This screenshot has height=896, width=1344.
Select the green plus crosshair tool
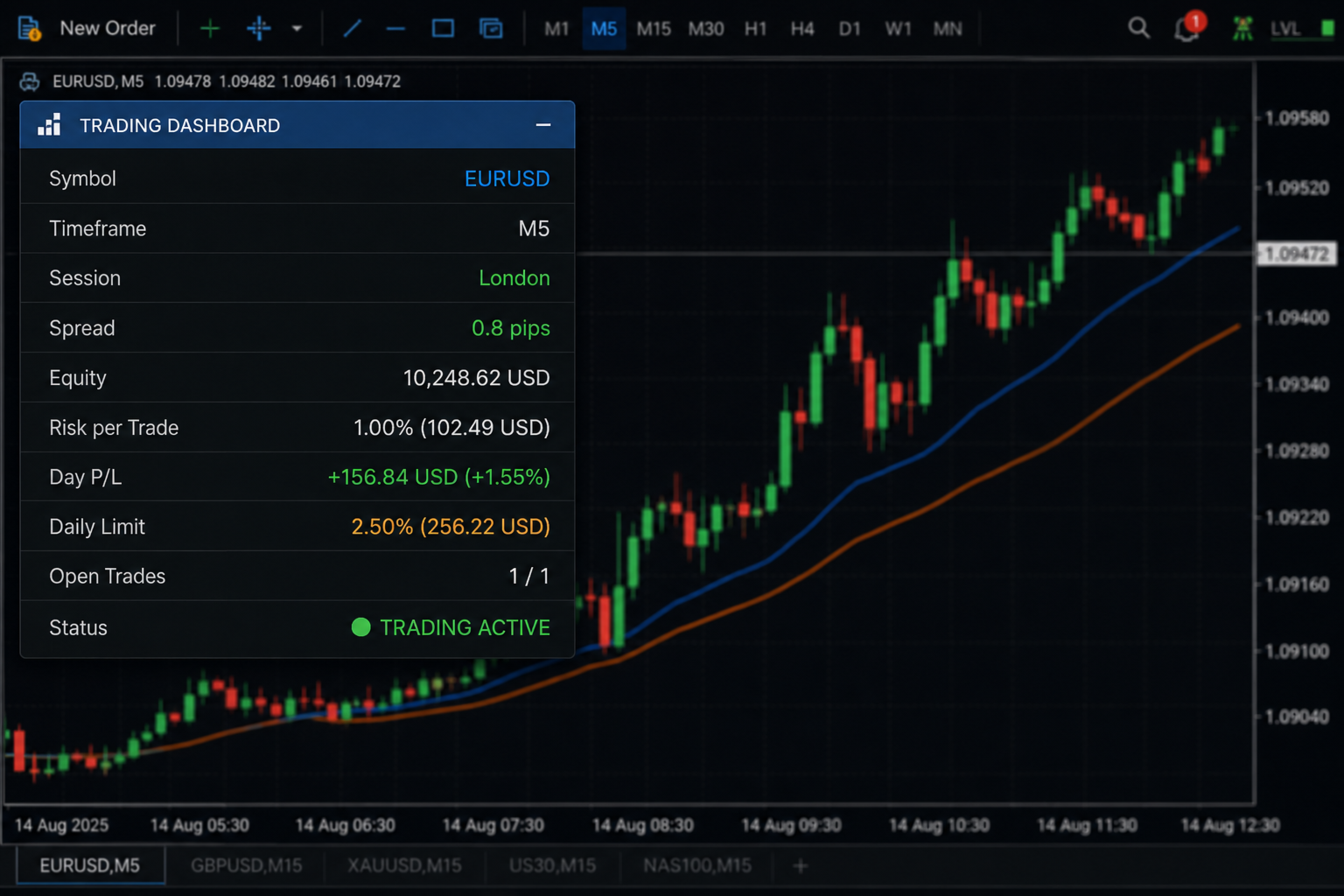tap(210, 29)
